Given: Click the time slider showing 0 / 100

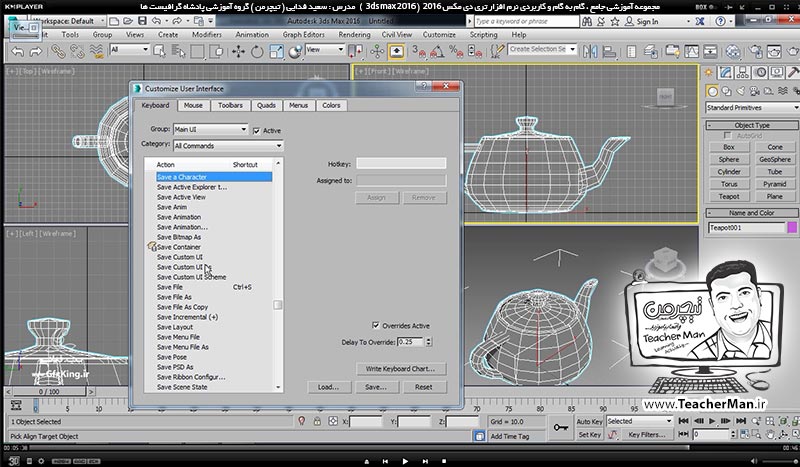Looking at the screenshot, I should point(49,391).
